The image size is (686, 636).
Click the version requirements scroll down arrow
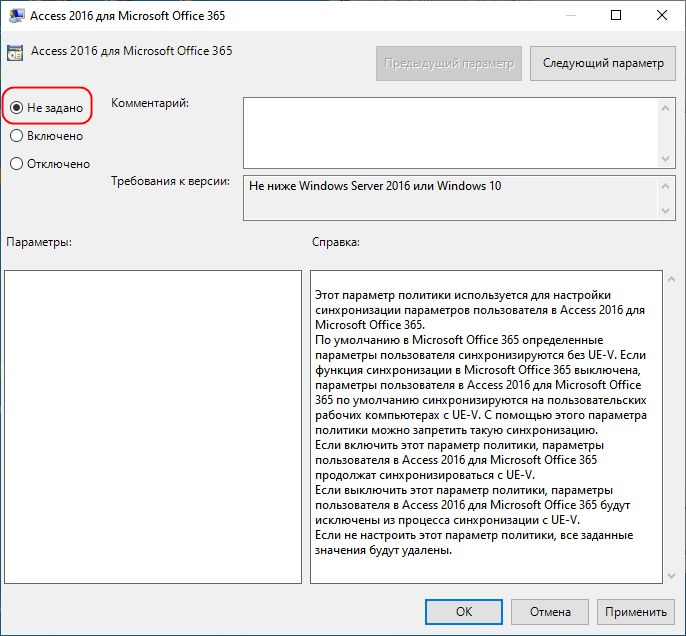[x=665, y=210]
